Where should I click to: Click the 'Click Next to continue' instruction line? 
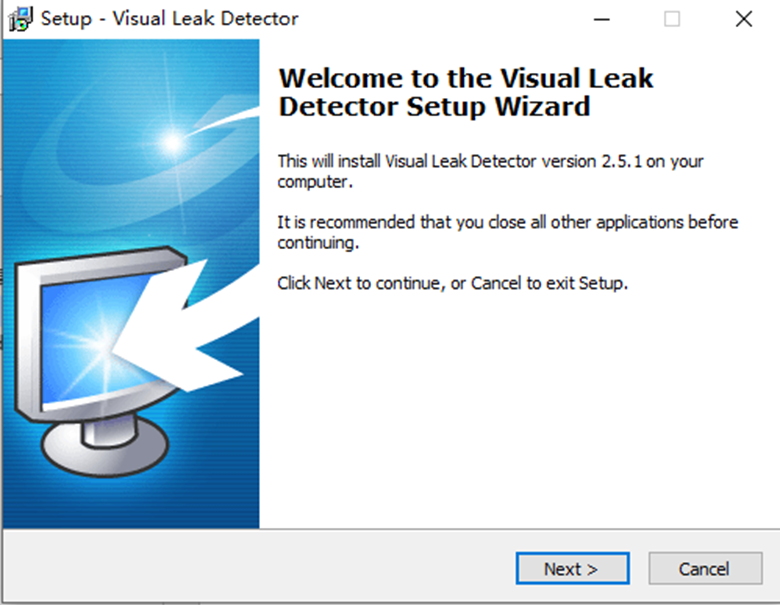pyautogui.click(x=452, y=284)
